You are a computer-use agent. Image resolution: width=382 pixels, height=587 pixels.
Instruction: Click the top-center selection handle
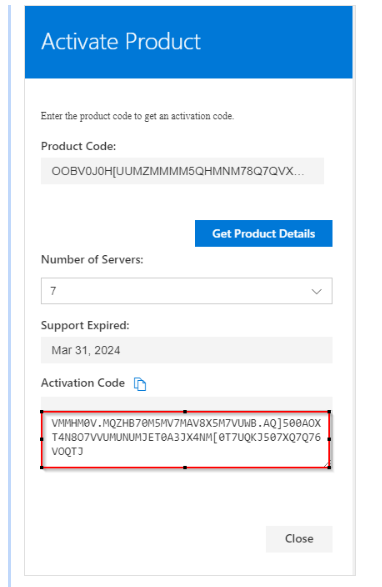pyautogui.click(x=185, y=412)
